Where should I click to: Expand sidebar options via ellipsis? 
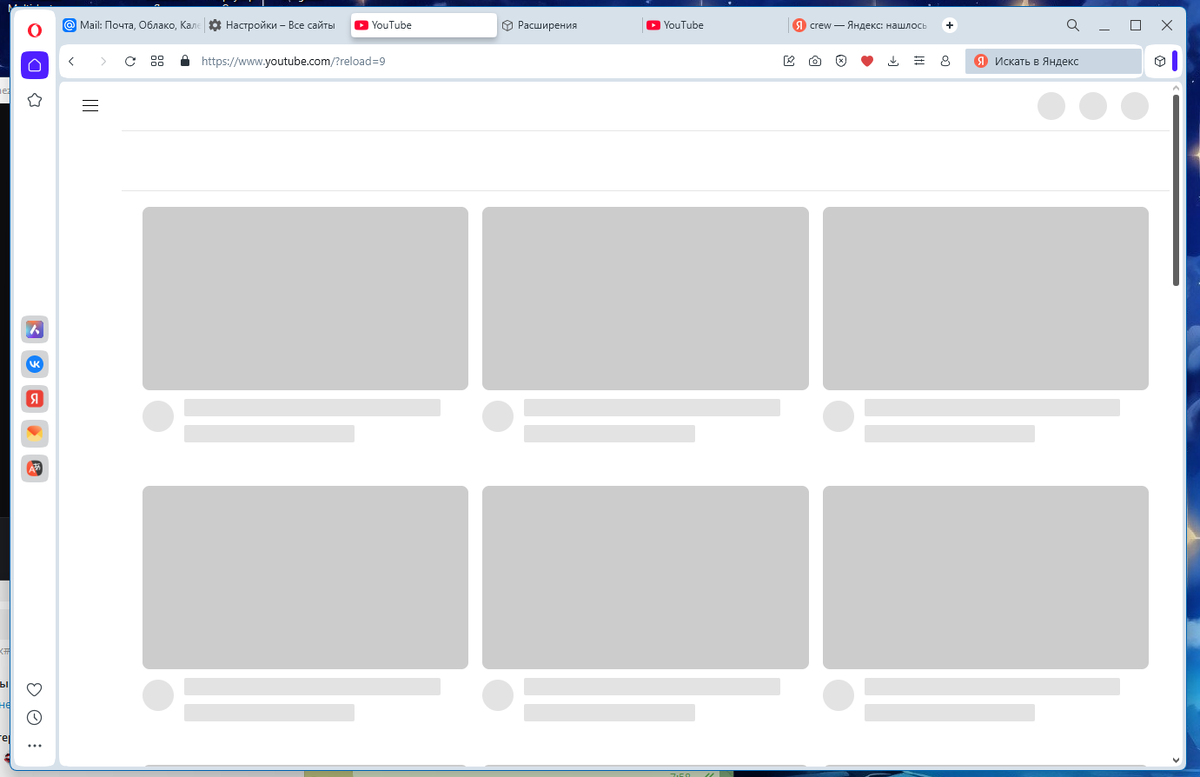pos(34,745)
